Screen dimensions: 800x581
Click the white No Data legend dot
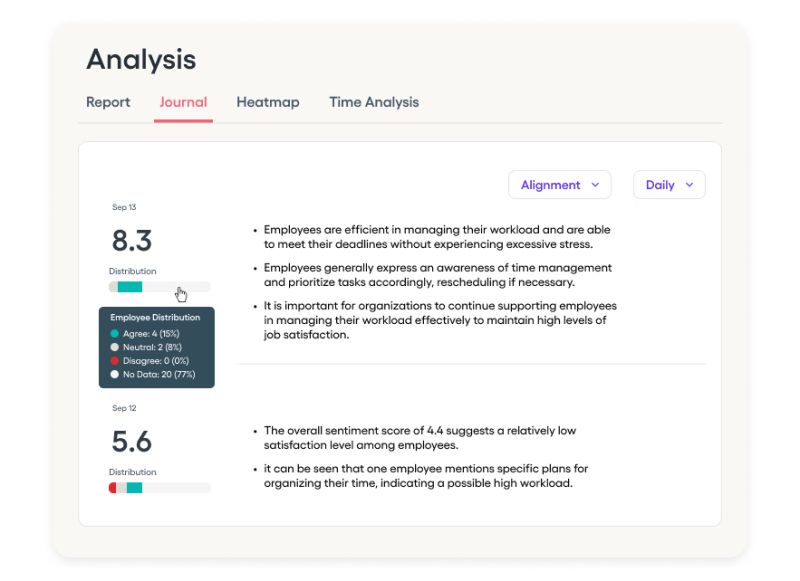coord(115,375)
